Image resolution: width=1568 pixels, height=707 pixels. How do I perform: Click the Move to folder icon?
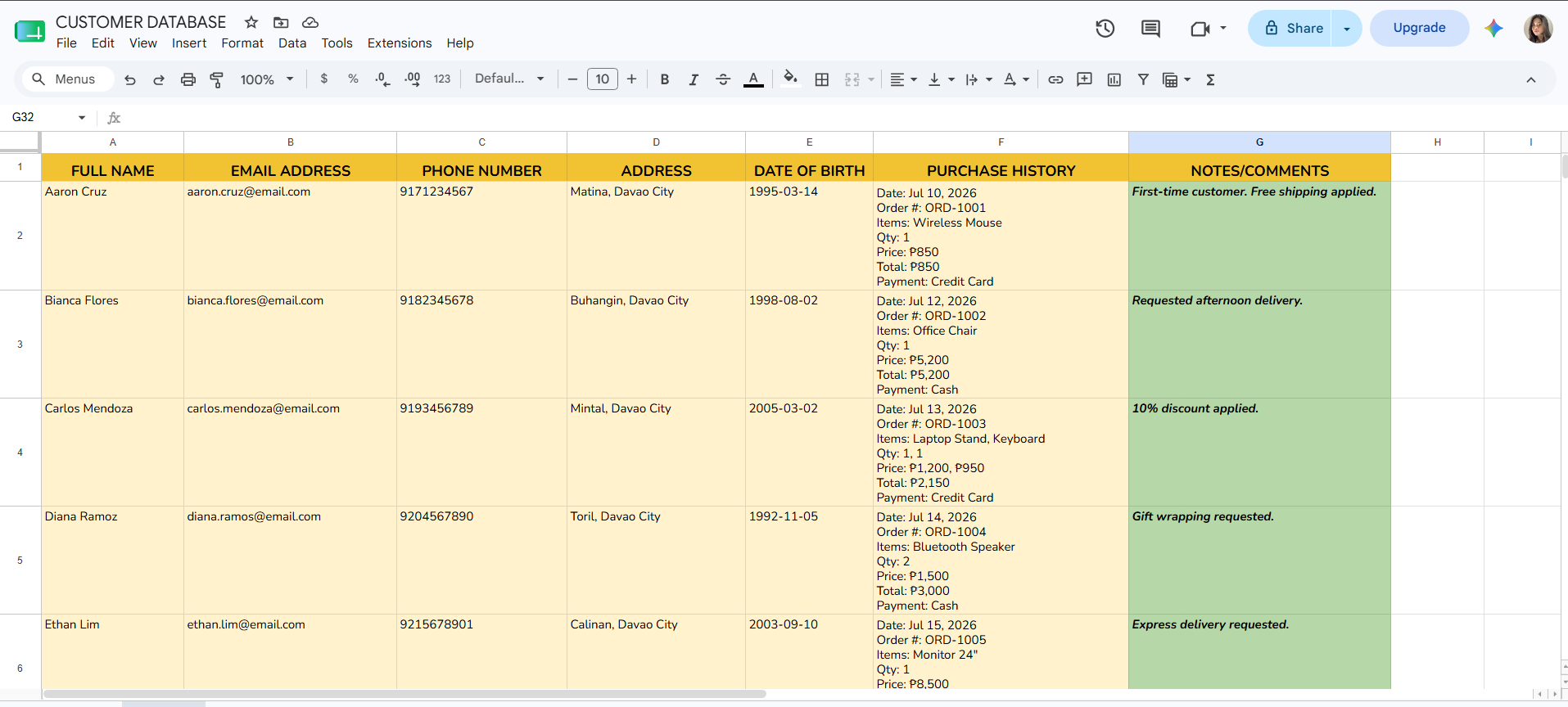pos(281,22)
